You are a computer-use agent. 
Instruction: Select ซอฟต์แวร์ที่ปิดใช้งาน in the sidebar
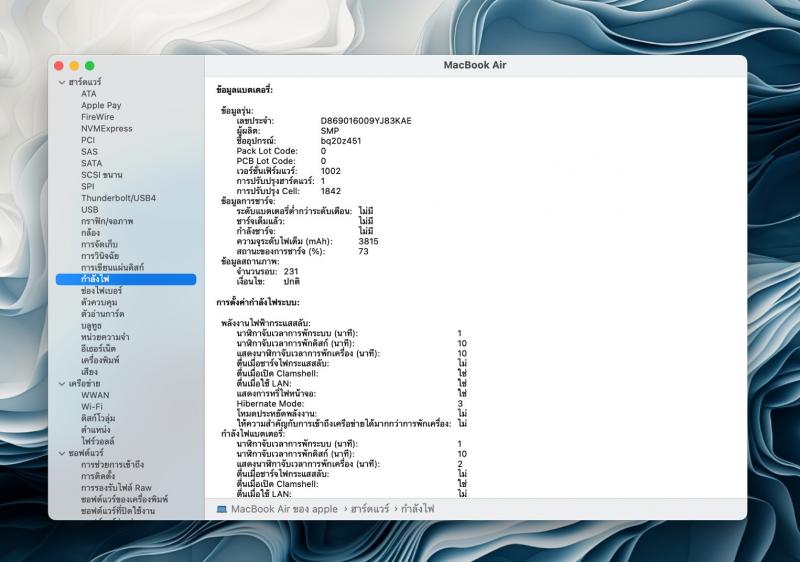click(118, 510)
